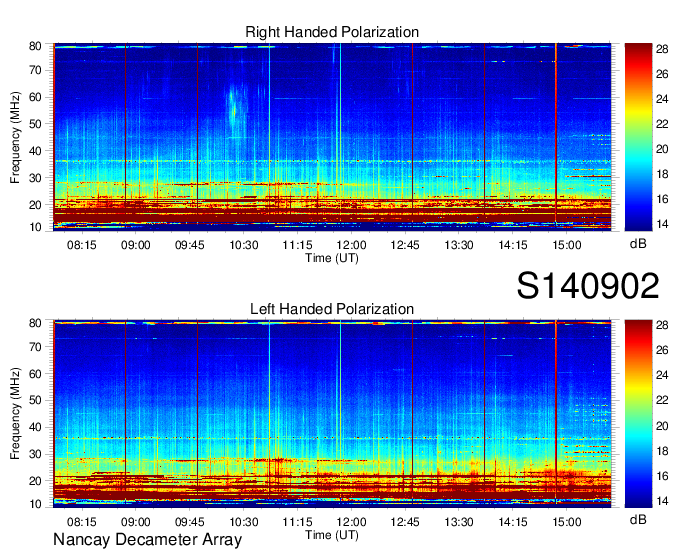Click the 26 dB label on the bottom colorbar
This screenshot has height=552, width=680.
coord(662,350)
